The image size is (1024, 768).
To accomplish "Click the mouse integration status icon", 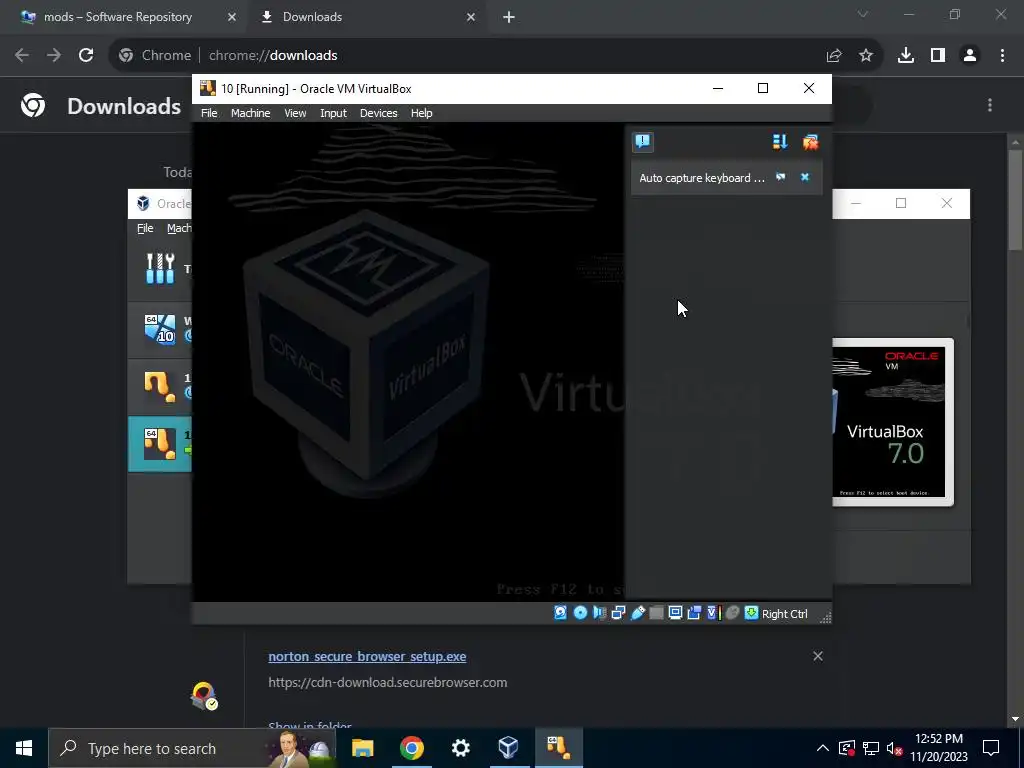I will [x=732, y=613].
